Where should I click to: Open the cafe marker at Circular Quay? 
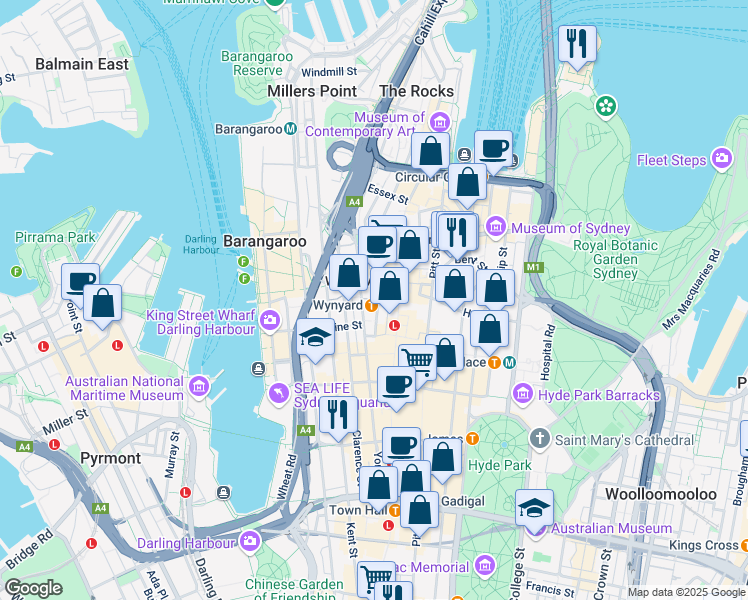point(494,150)
